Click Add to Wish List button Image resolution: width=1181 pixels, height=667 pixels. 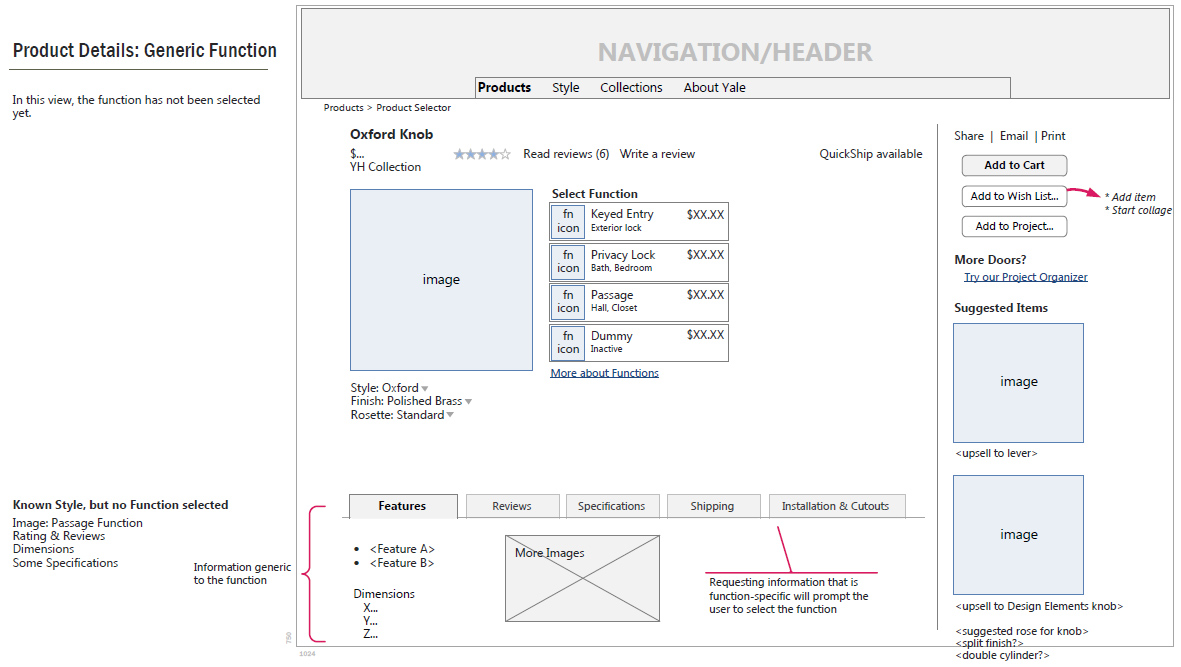(x=1015, y=196)
